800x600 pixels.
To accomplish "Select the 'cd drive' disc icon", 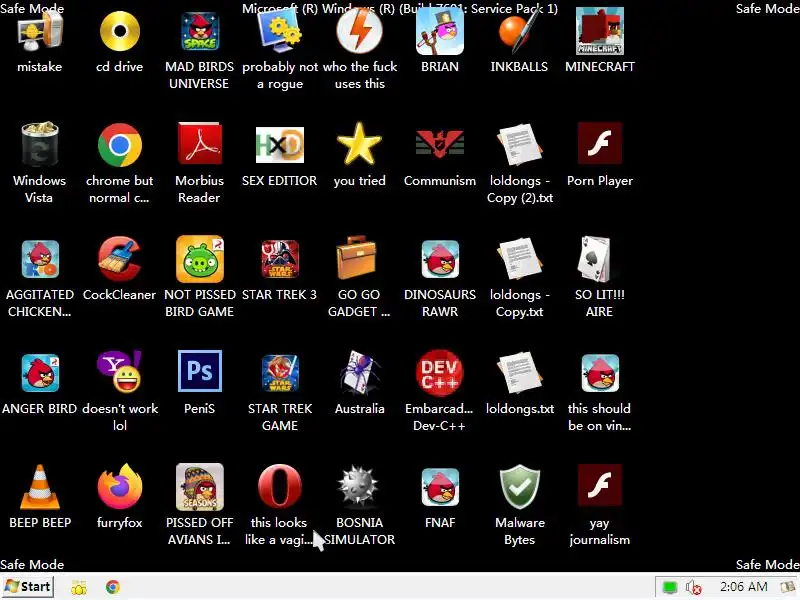I will coord(119,31).
